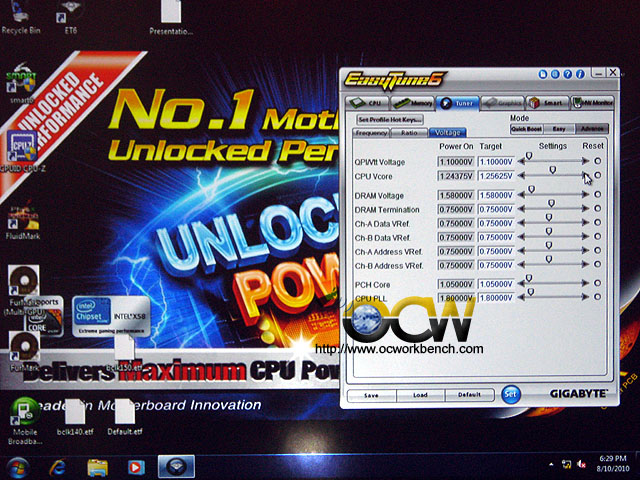Click the CPU Vcore slider thumb

click(x=553, y=170)
